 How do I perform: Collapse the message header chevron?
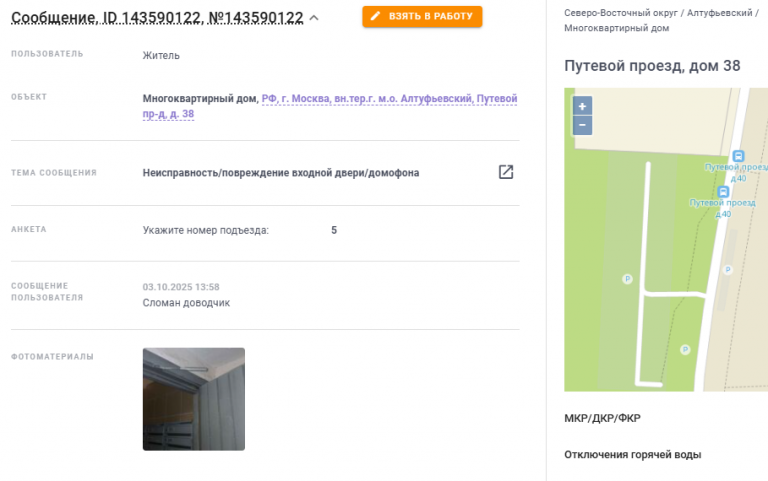click(314, 18)
